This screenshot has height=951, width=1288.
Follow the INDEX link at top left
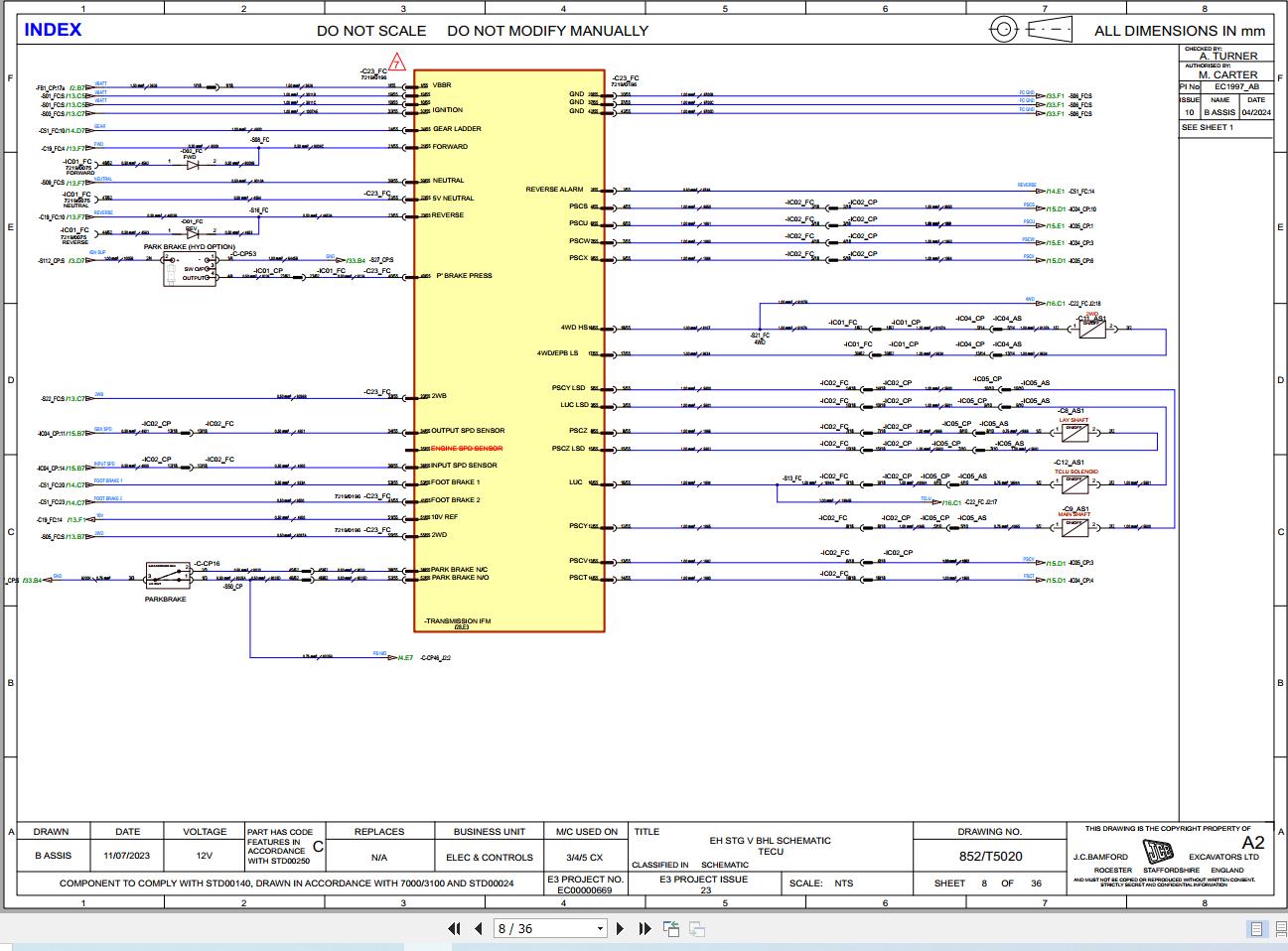[53, 30]
